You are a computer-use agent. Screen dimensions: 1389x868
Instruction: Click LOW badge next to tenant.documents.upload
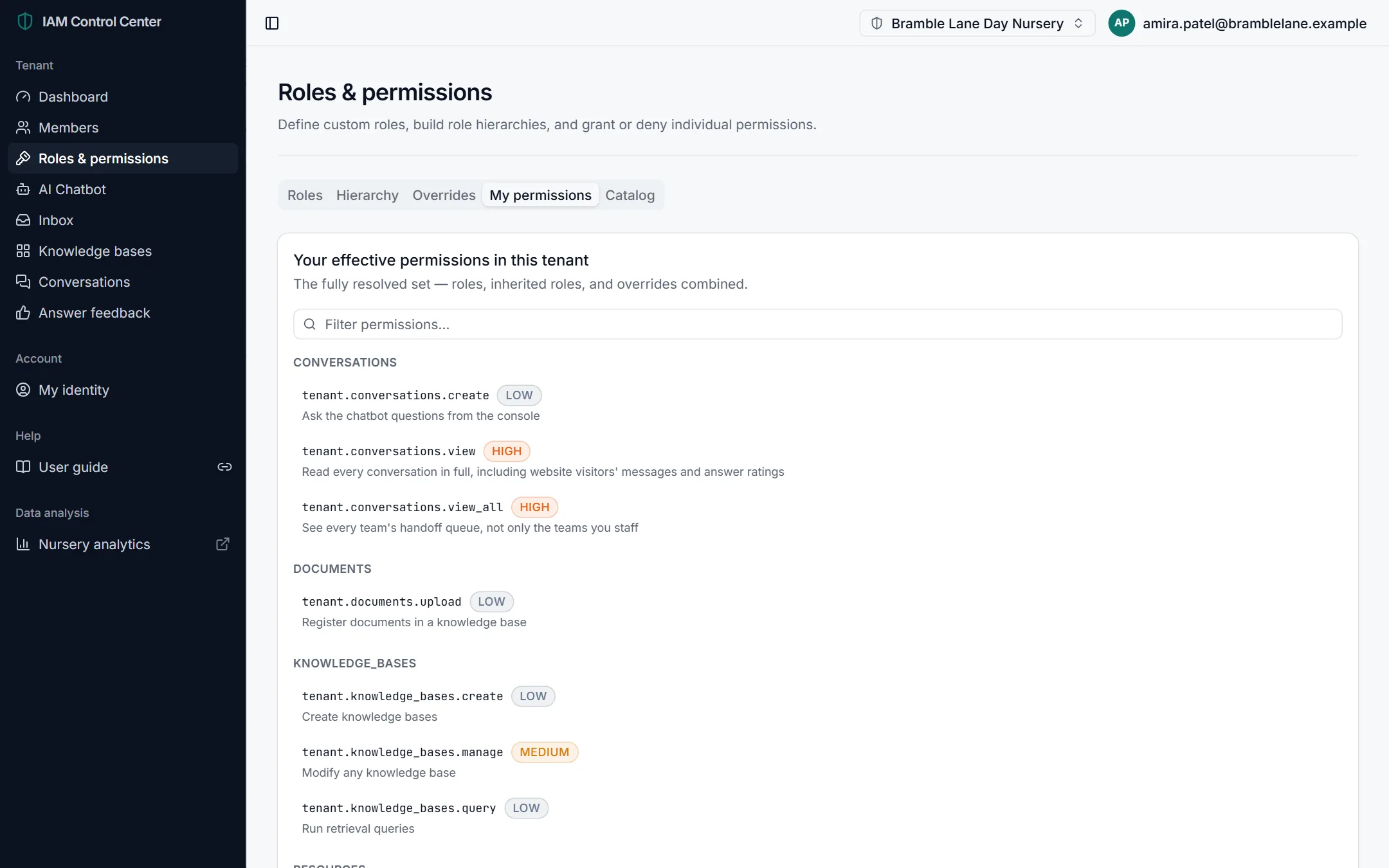coord(491,602)
